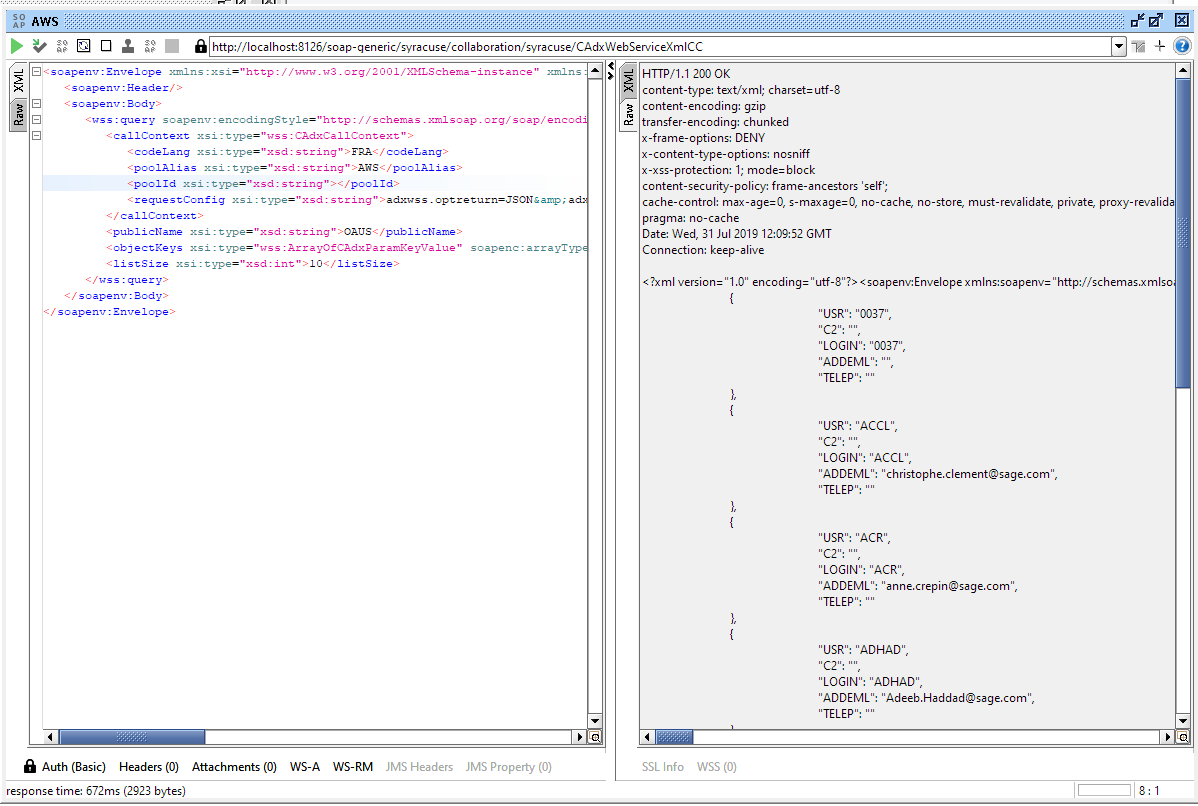Open the Headers (0) panel of the request

point(148,767)
